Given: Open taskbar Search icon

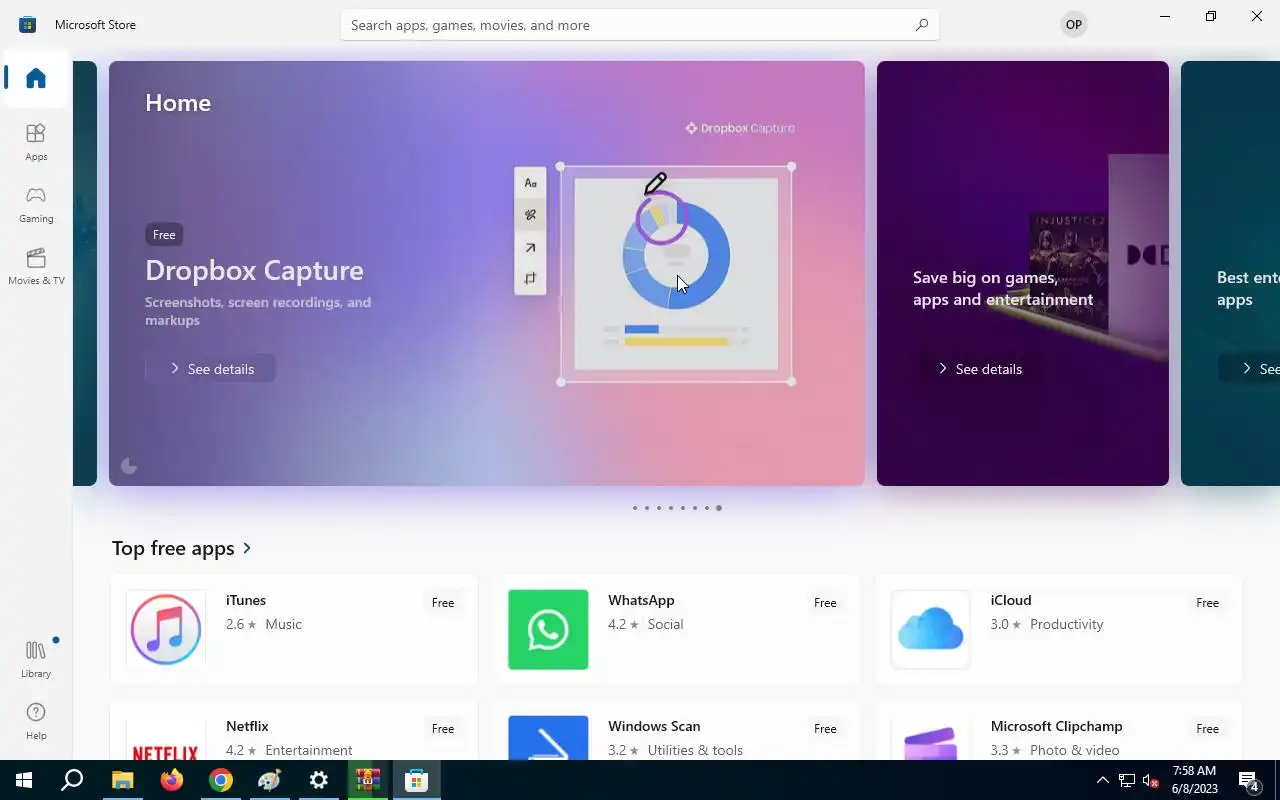Looking at the screenshot, I should pos(72,780).
